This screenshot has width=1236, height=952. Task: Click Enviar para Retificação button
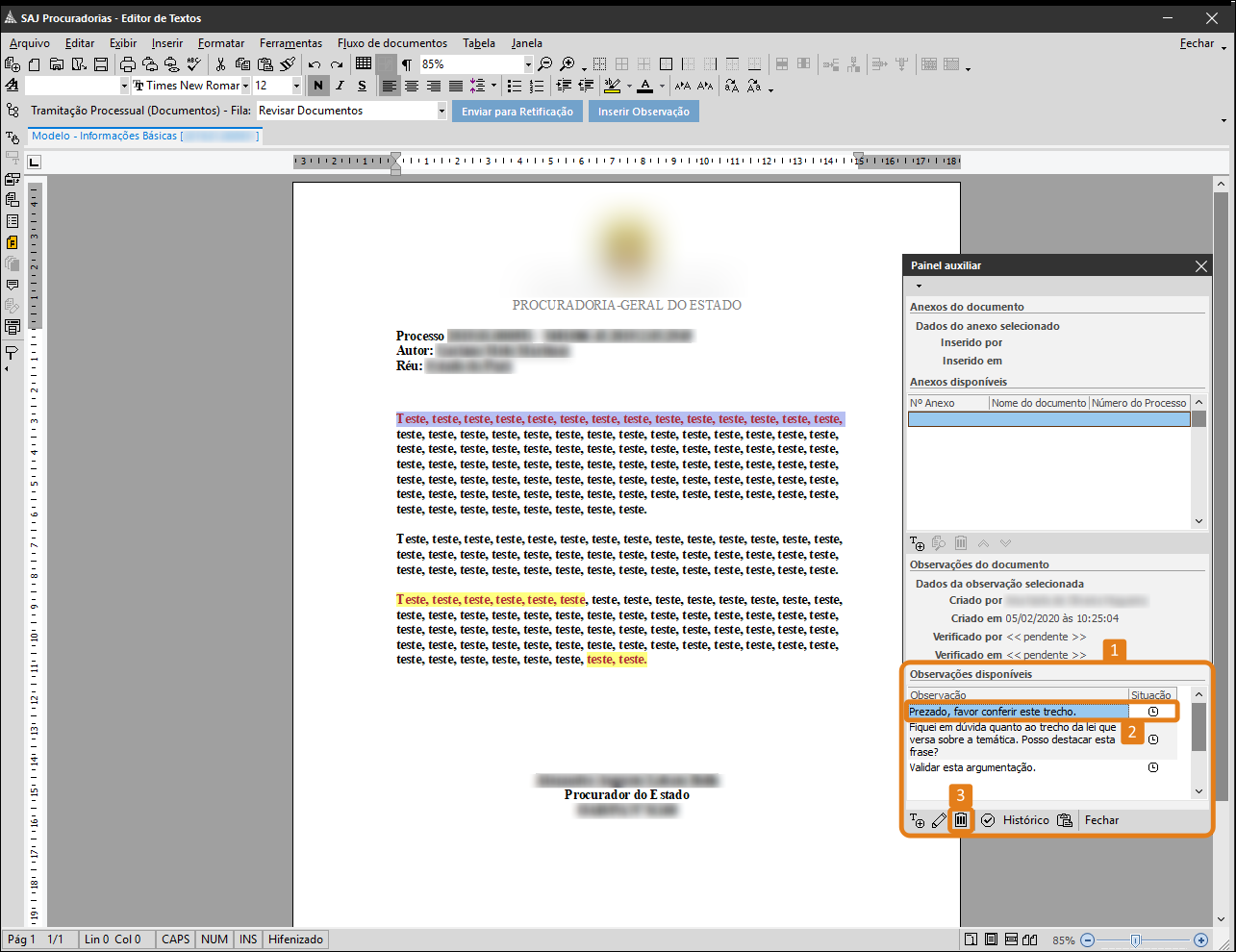[x=517, y=112]
